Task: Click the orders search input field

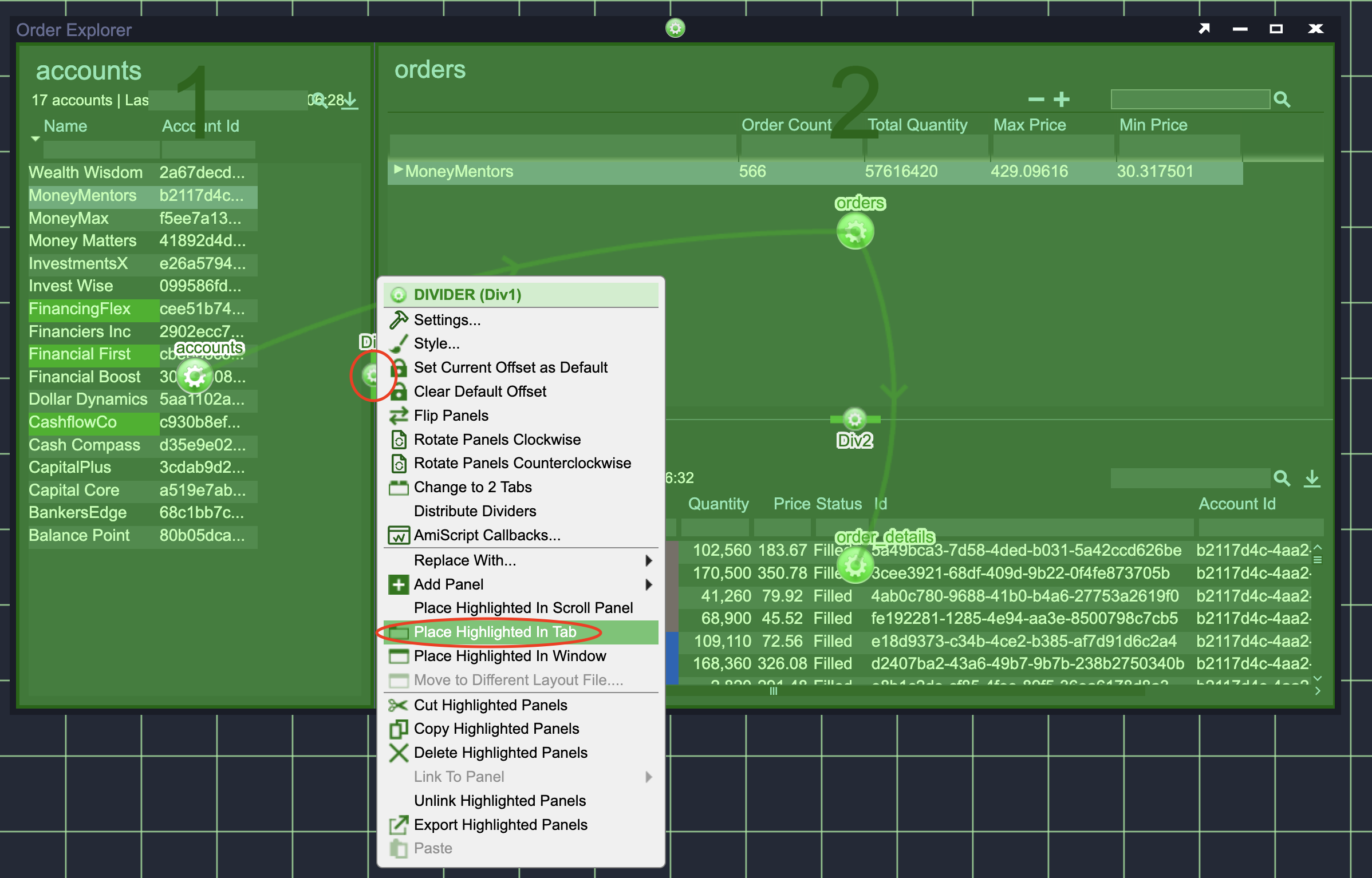Action: pos(1190,100)
